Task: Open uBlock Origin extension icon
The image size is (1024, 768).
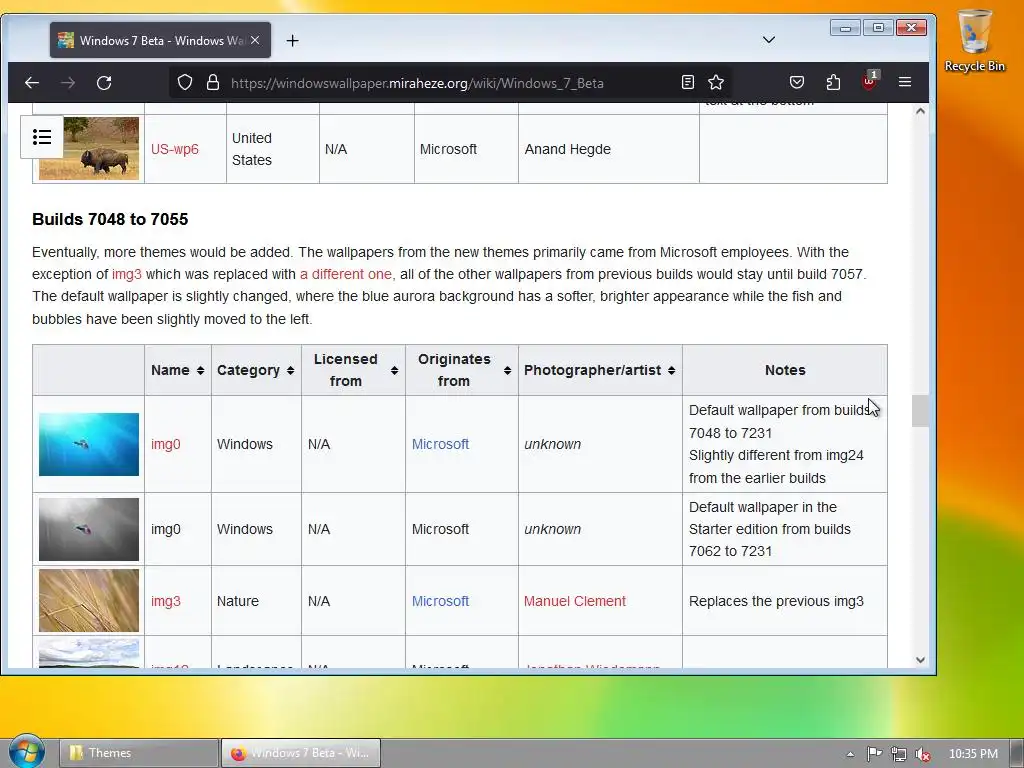Action: [869, 82]
